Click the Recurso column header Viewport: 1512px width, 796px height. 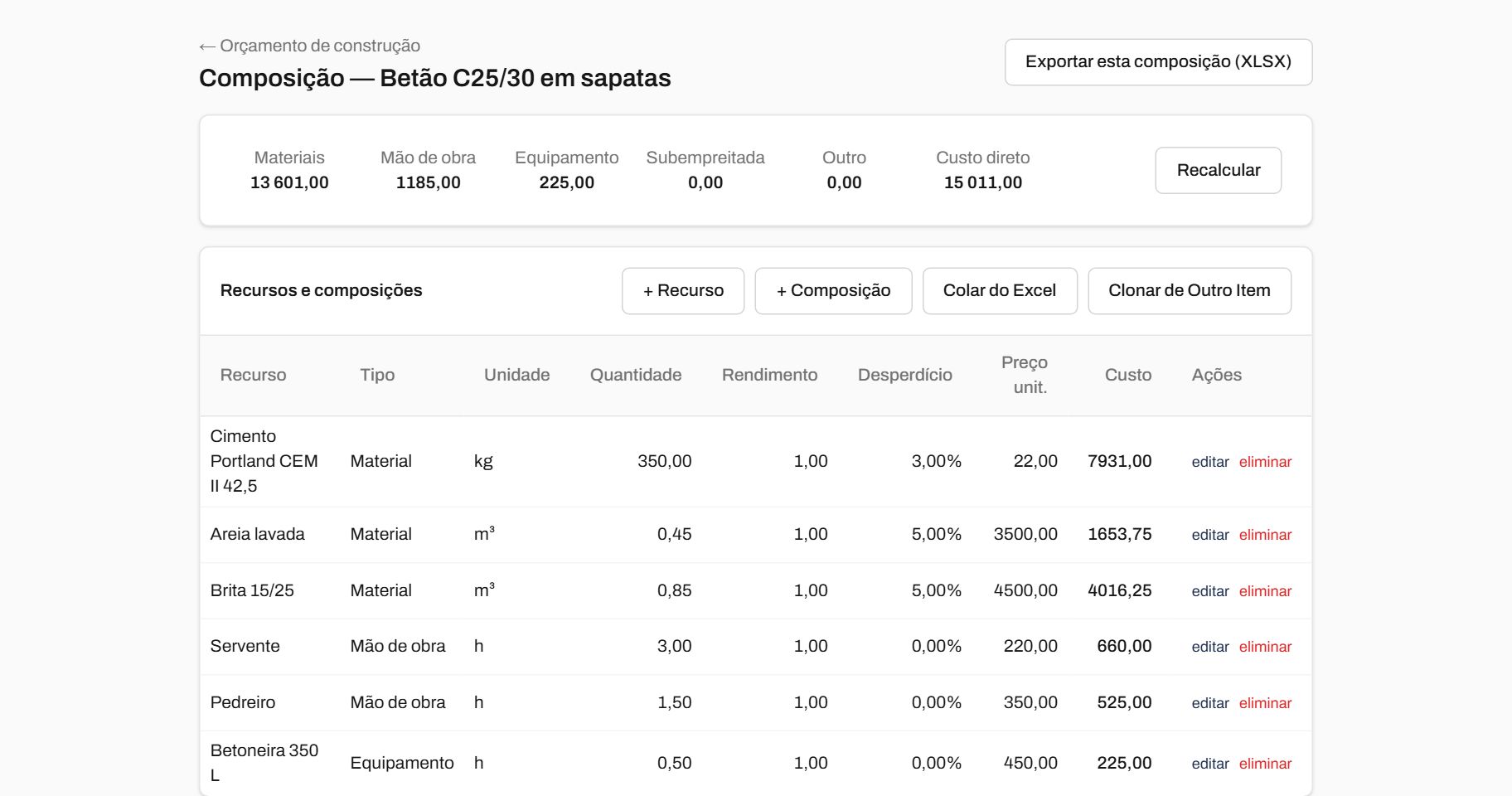253,375
